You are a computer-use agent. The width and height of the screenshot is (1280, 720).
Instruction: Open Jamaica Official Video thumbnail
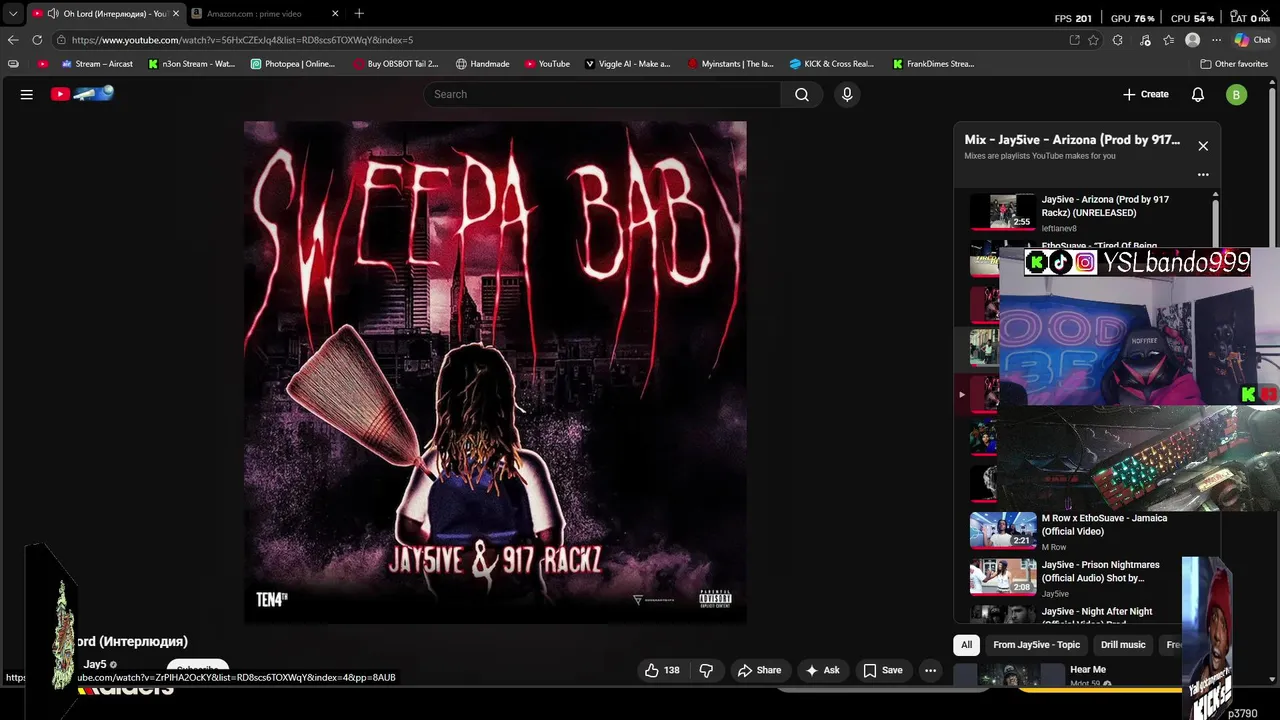[1003, 530]
